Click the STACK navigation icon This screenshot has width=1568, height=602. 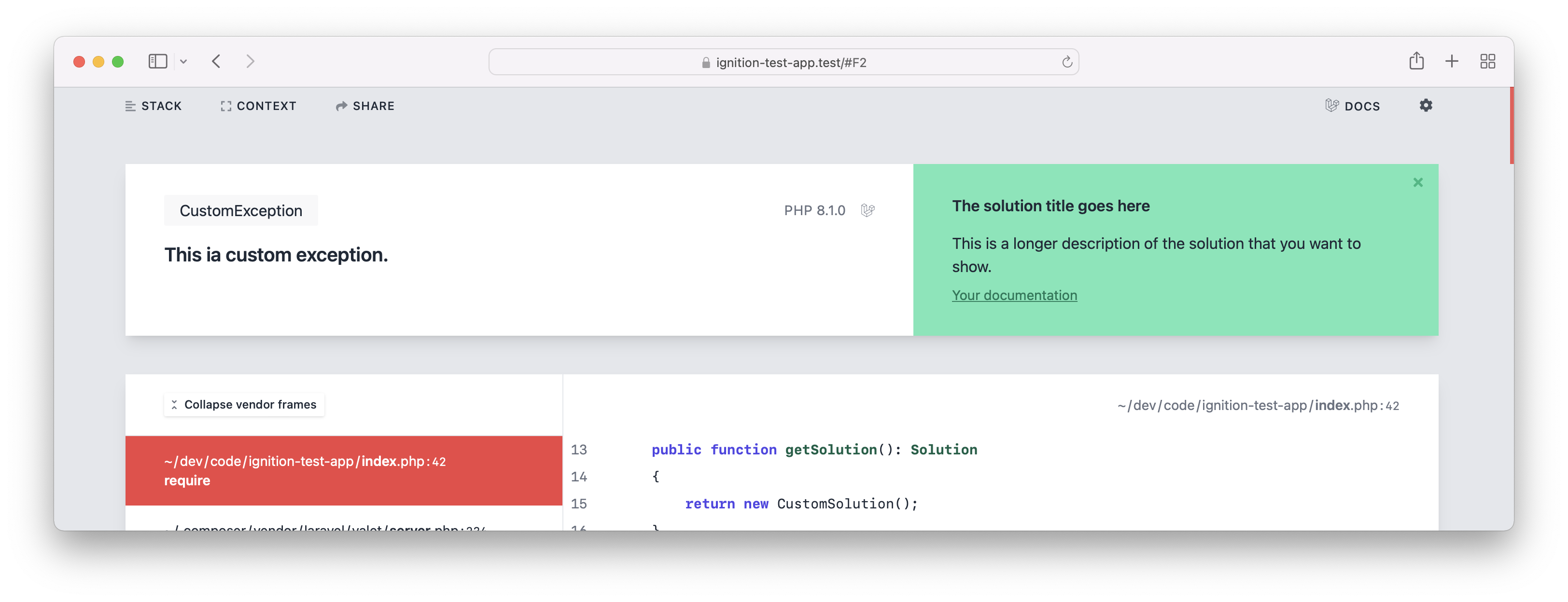pyautogui.click(x=131, y=106)
